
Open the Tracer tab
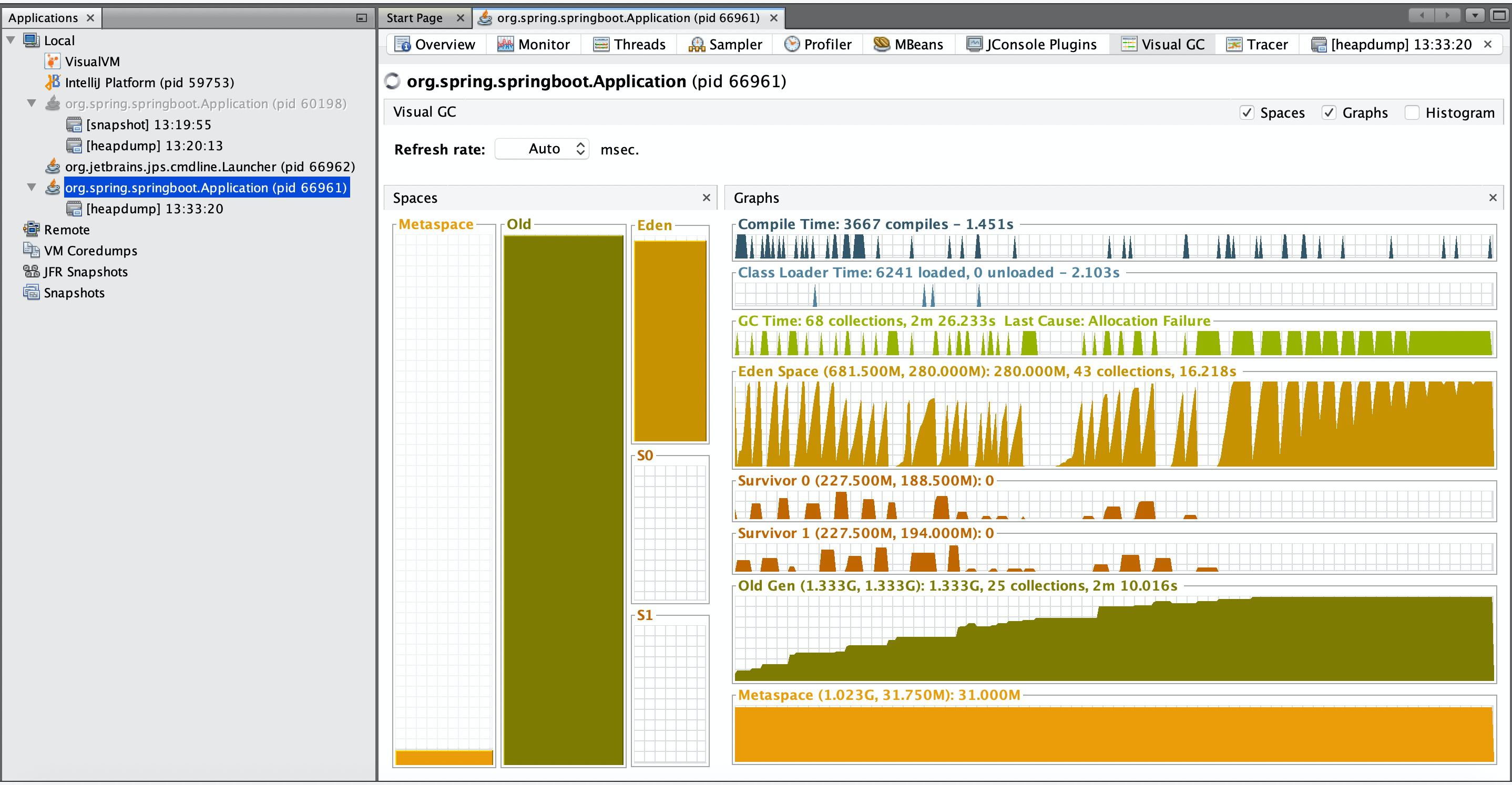point(1256,45)
